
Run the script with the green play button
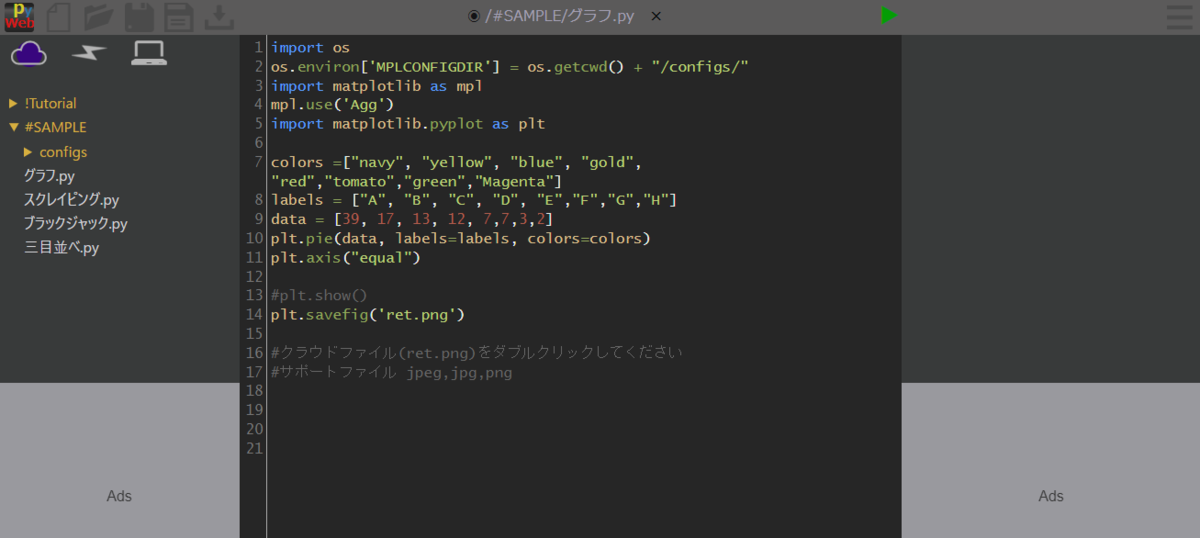[889, 15]
